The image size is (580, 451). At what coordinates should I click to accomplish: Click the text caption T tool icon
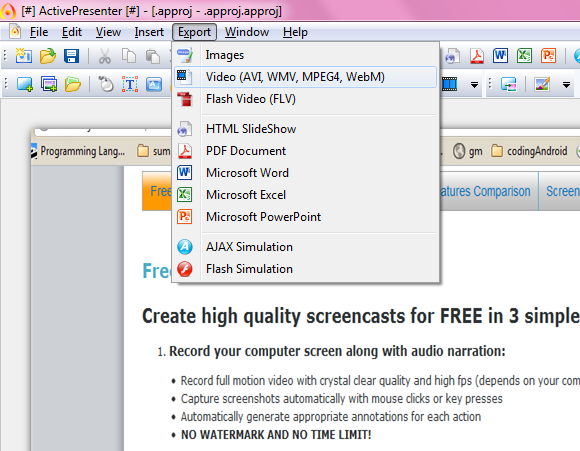click(x=130, y=84)
